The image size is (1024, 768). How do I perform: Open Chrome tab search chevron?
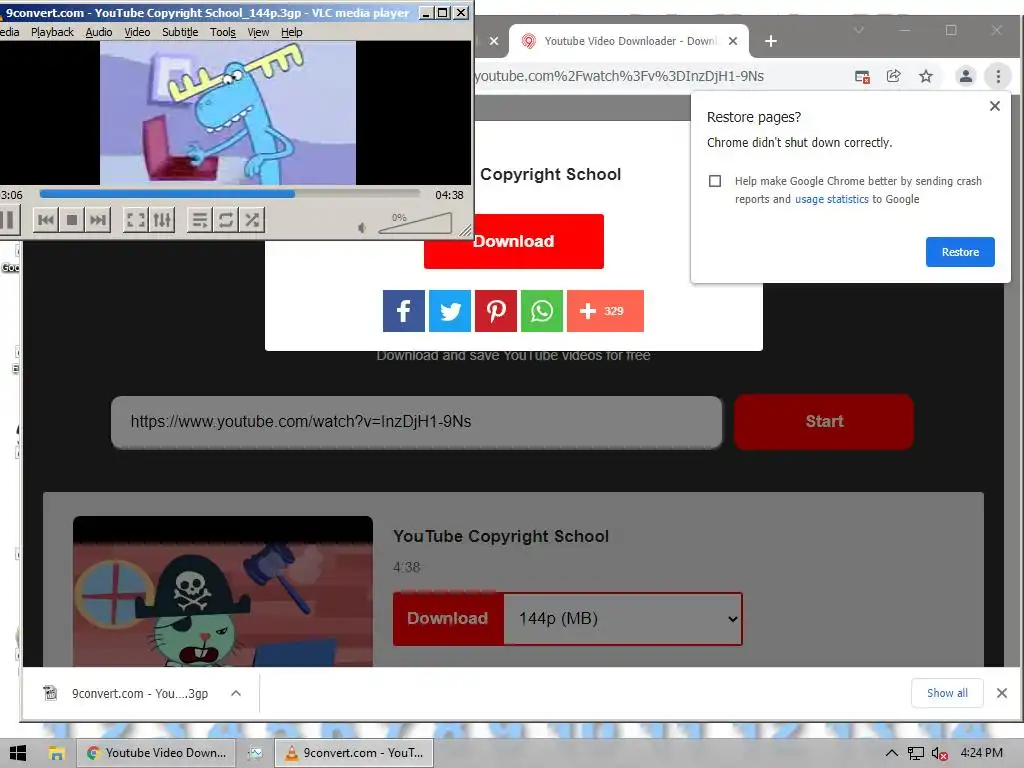(x=859, y=30)
